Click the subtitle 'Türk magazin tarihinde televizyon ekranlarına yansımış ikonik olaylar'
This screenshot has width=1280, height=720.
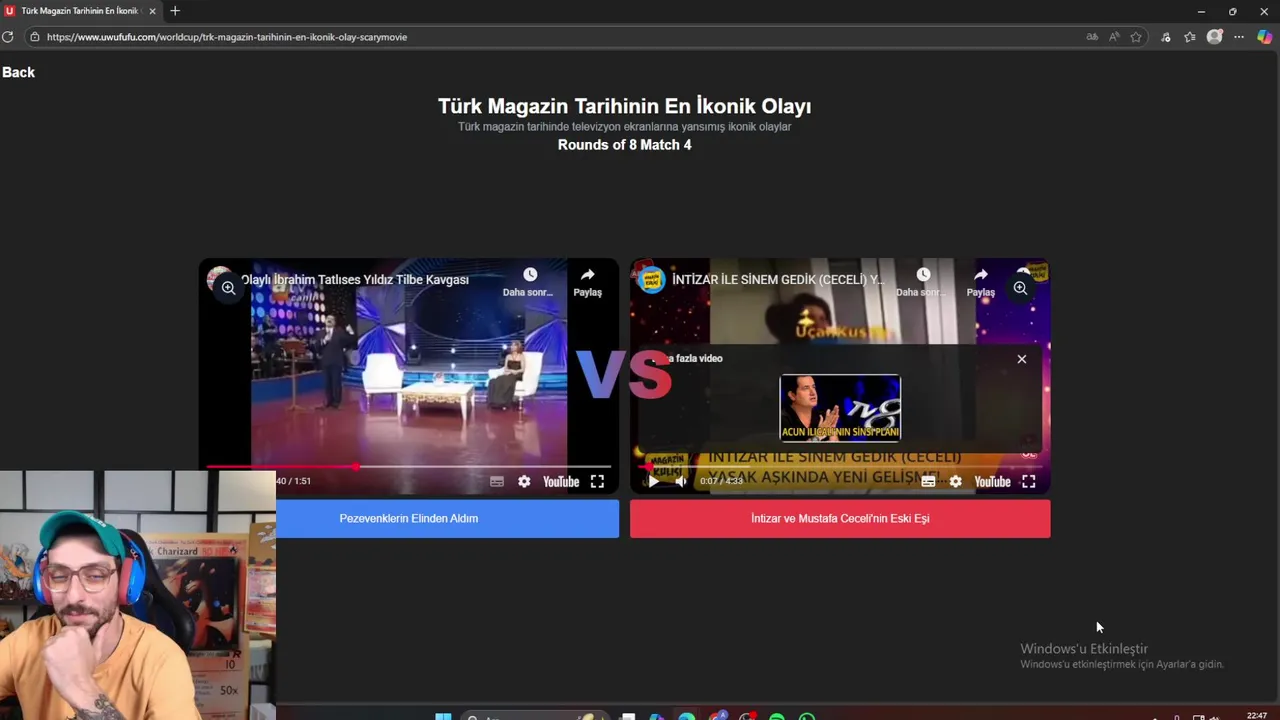pos(624,127)
